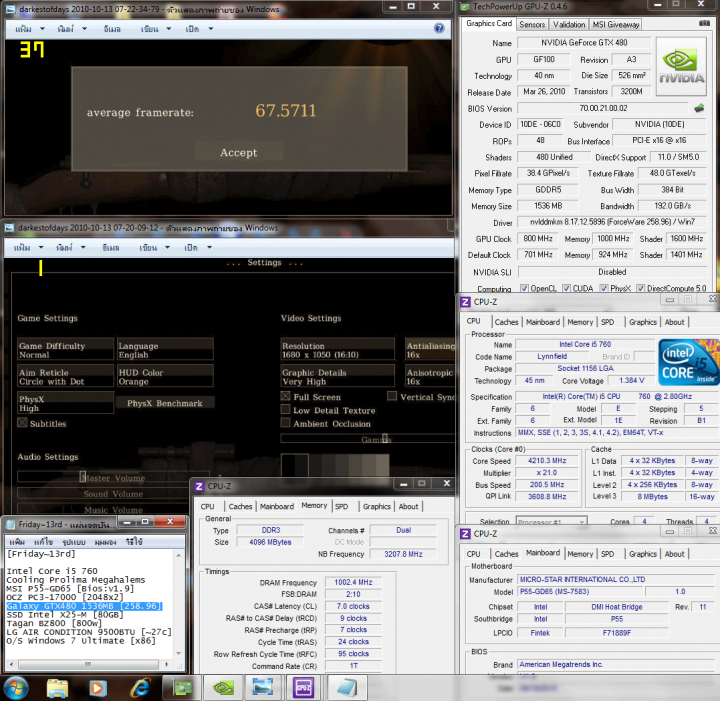Open second menu dropdown in upper photo viewer
The image size is (720, 701).
(x=84, y=28)
